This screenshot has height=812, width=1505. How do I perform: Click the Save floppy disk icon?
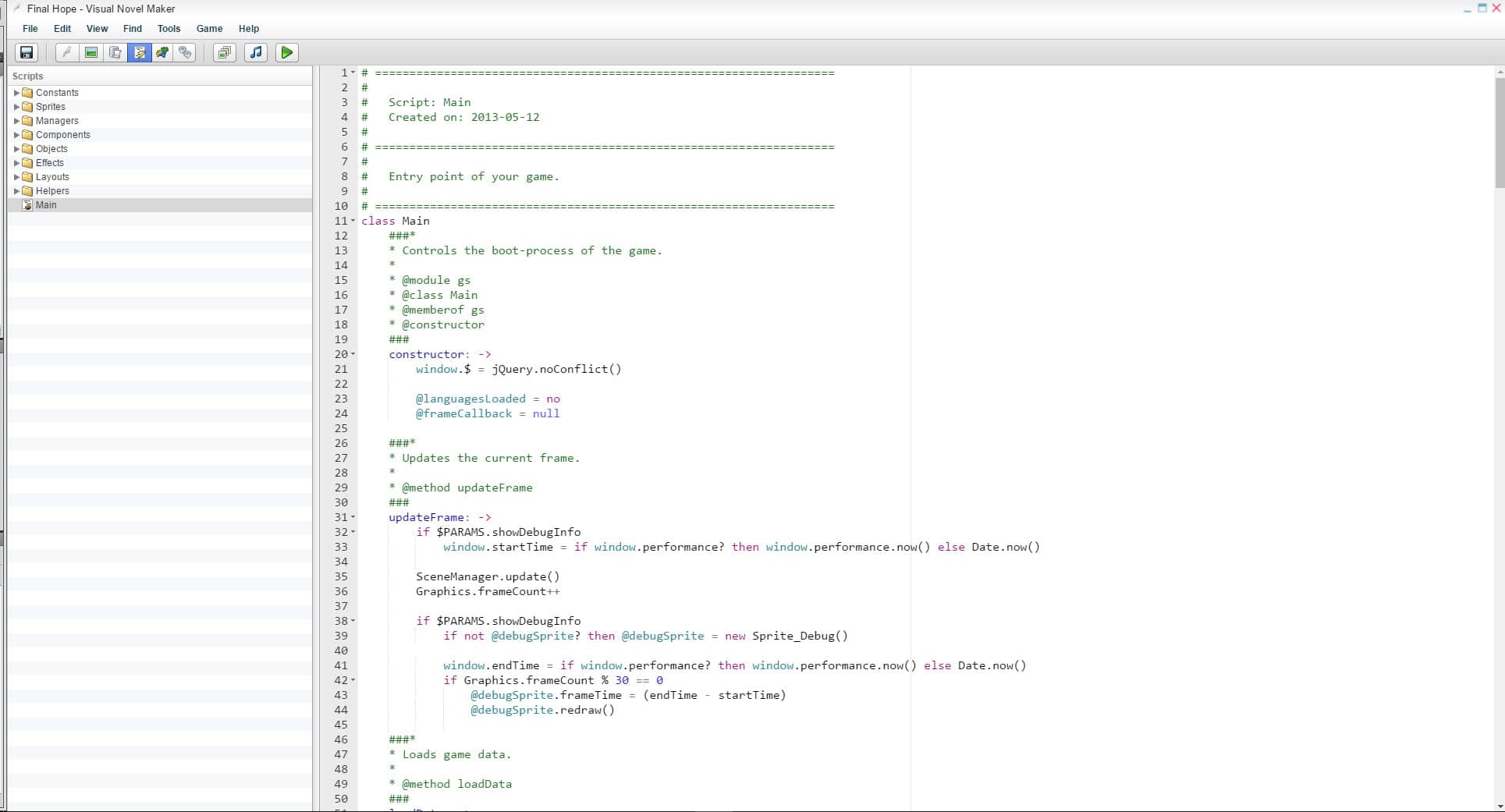[x=27, y=52]
